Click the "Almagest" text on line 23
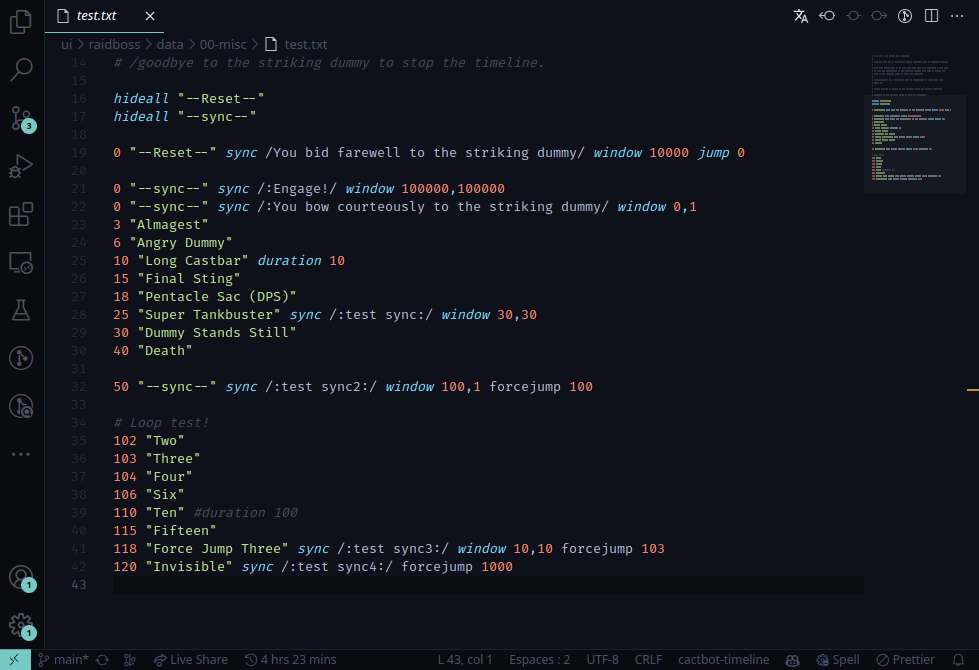 [169, 225]
